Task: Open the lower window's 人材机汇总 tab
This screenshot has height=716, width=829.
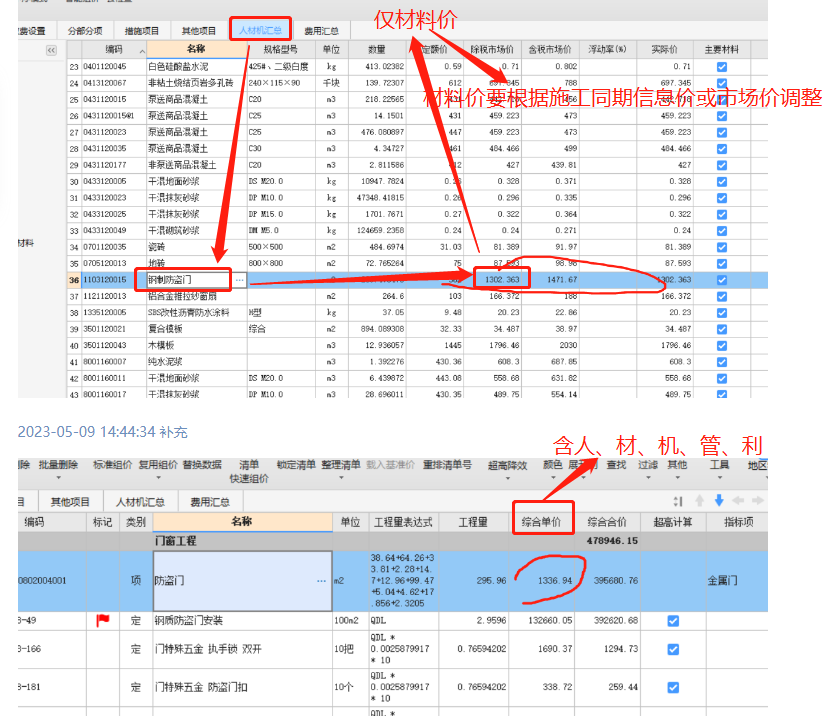Action: pos(140,502)
